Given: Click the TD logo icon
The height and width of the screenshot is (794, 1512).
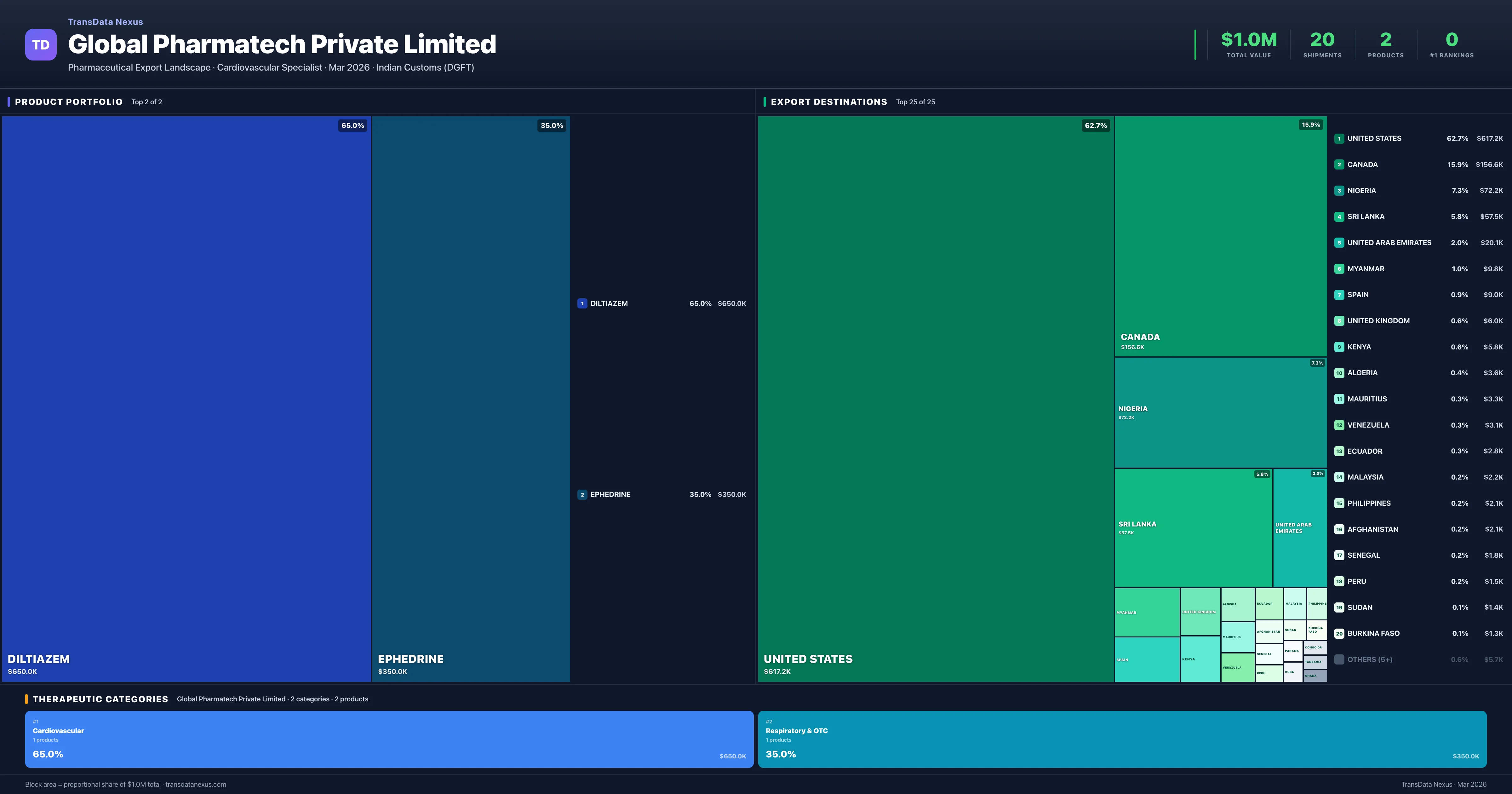Looking at the screenshot, I should pos(41,45).
